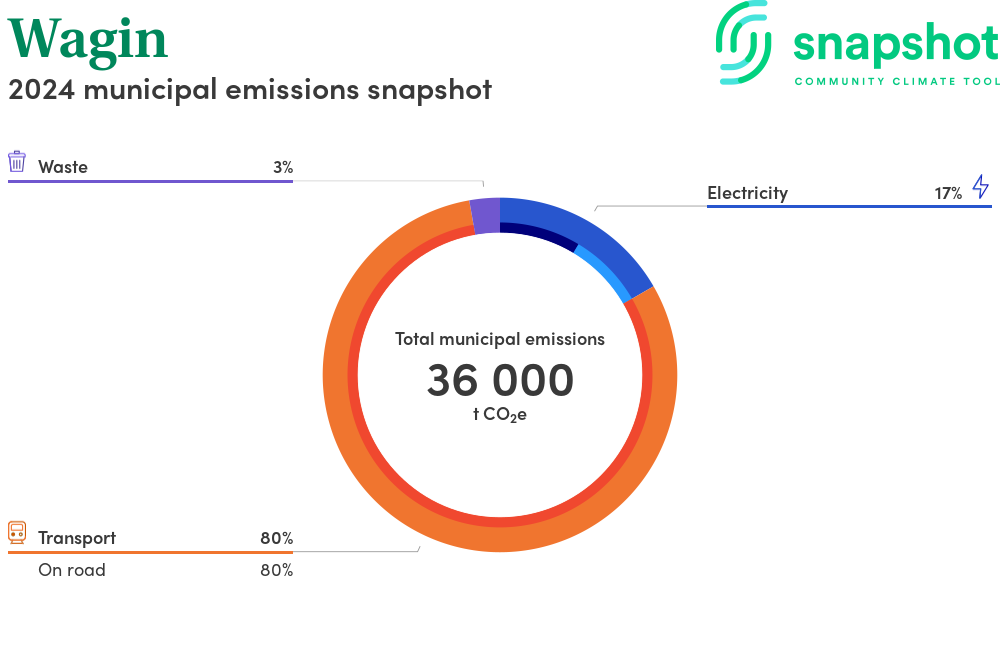
Task: Click the Electricity lightning bolt icon
Action: click(980, 187)
